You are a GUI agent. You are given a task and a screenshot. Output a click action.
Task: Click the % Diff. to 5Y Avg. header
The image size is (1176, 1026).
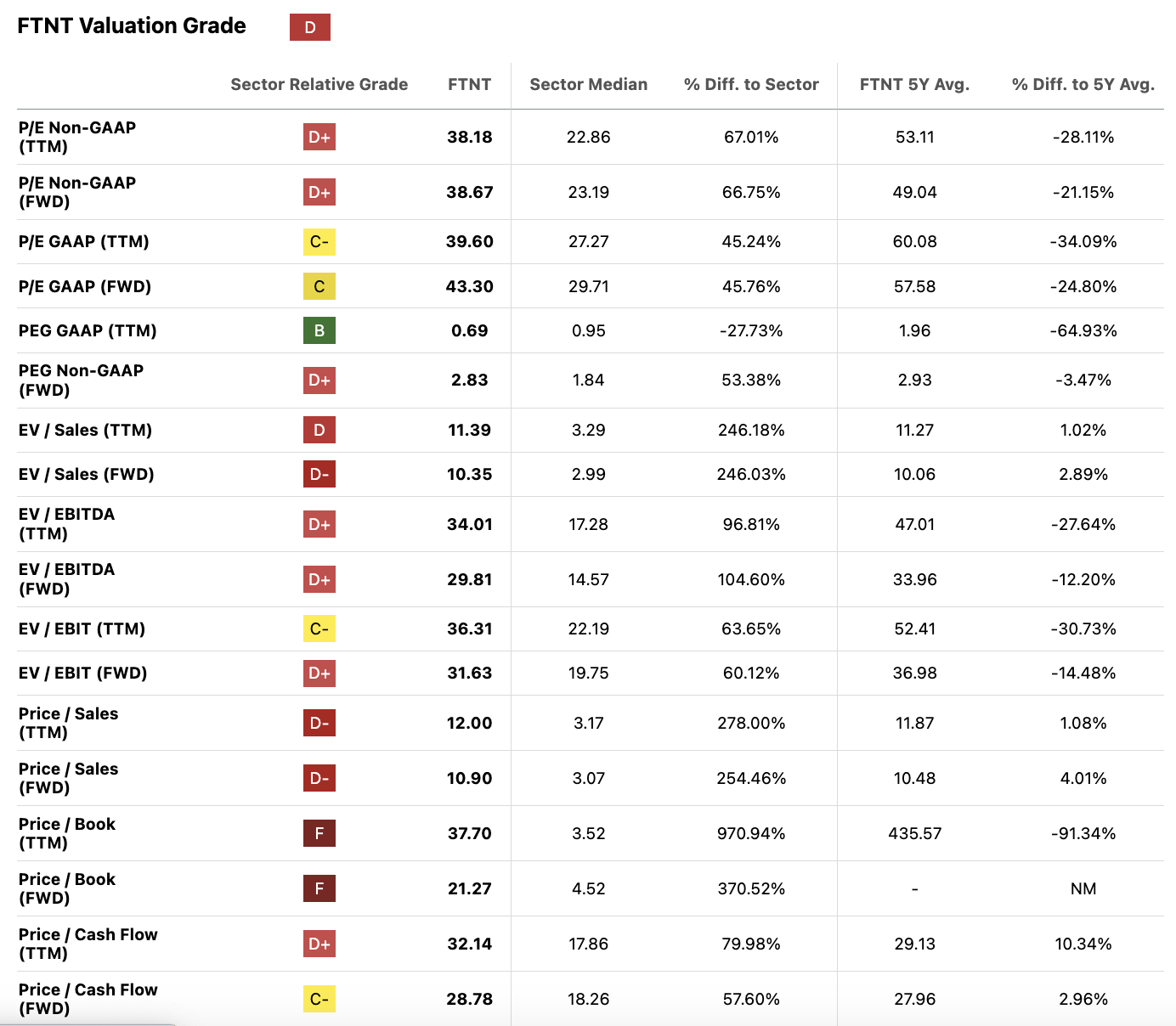coord(1083,84)
